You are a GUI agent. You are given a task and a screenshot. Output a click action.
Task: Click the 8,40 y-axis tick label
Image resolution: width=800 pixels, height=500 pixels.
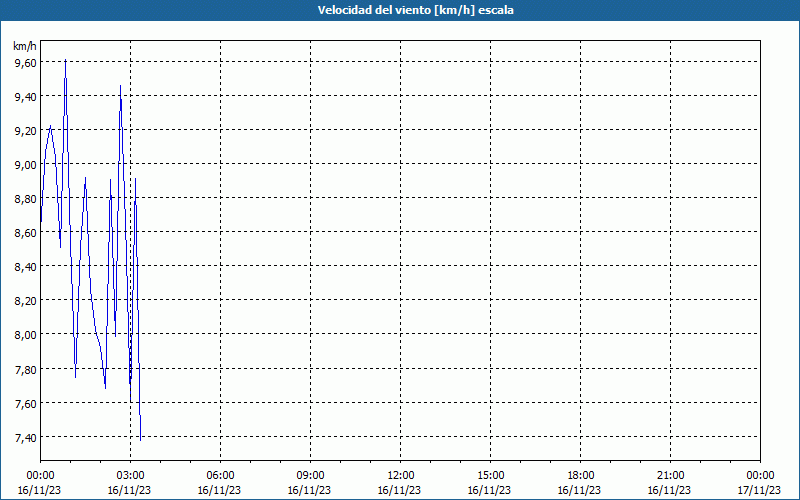coord(25,267)
